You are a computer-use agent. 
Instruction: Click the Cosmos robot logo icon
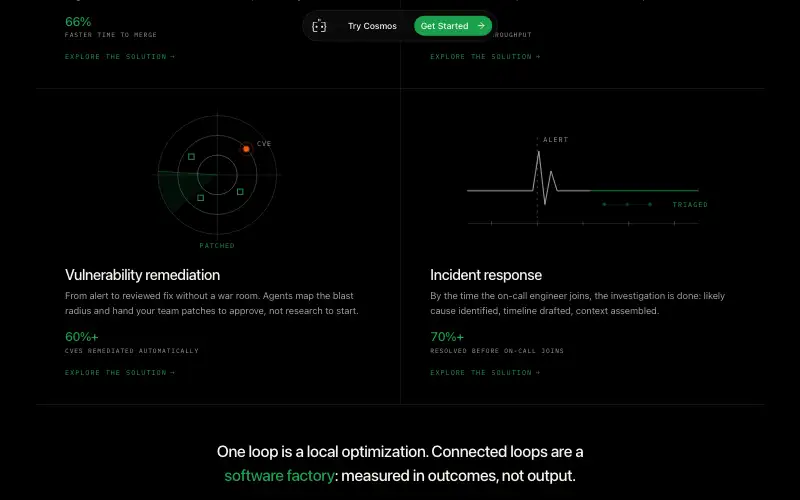click(319, 26)
